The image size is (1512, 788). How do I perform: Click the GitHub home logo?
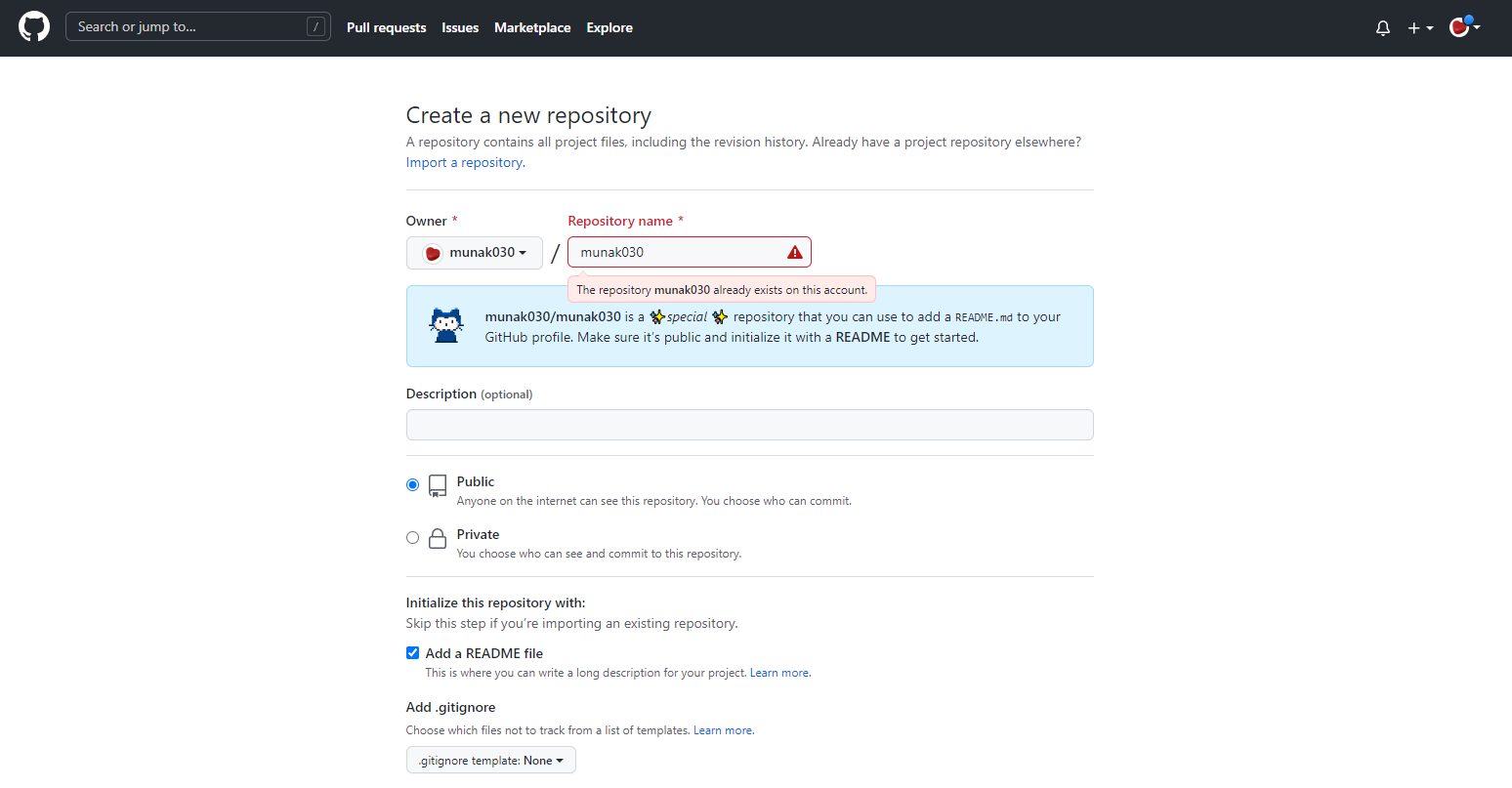click(x=33, y=26)
